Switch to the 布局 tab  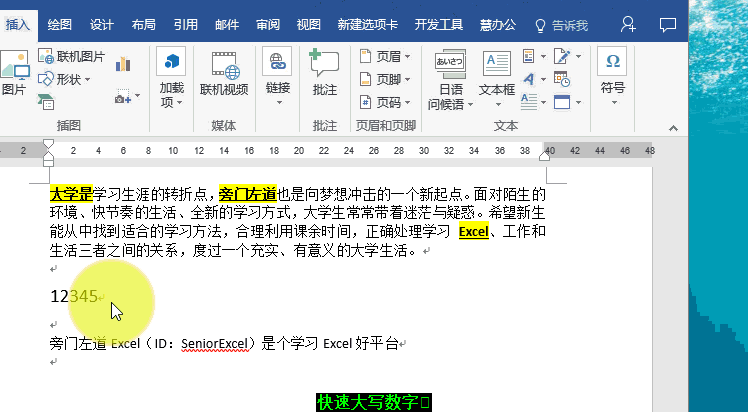click(x=144, y=25)
